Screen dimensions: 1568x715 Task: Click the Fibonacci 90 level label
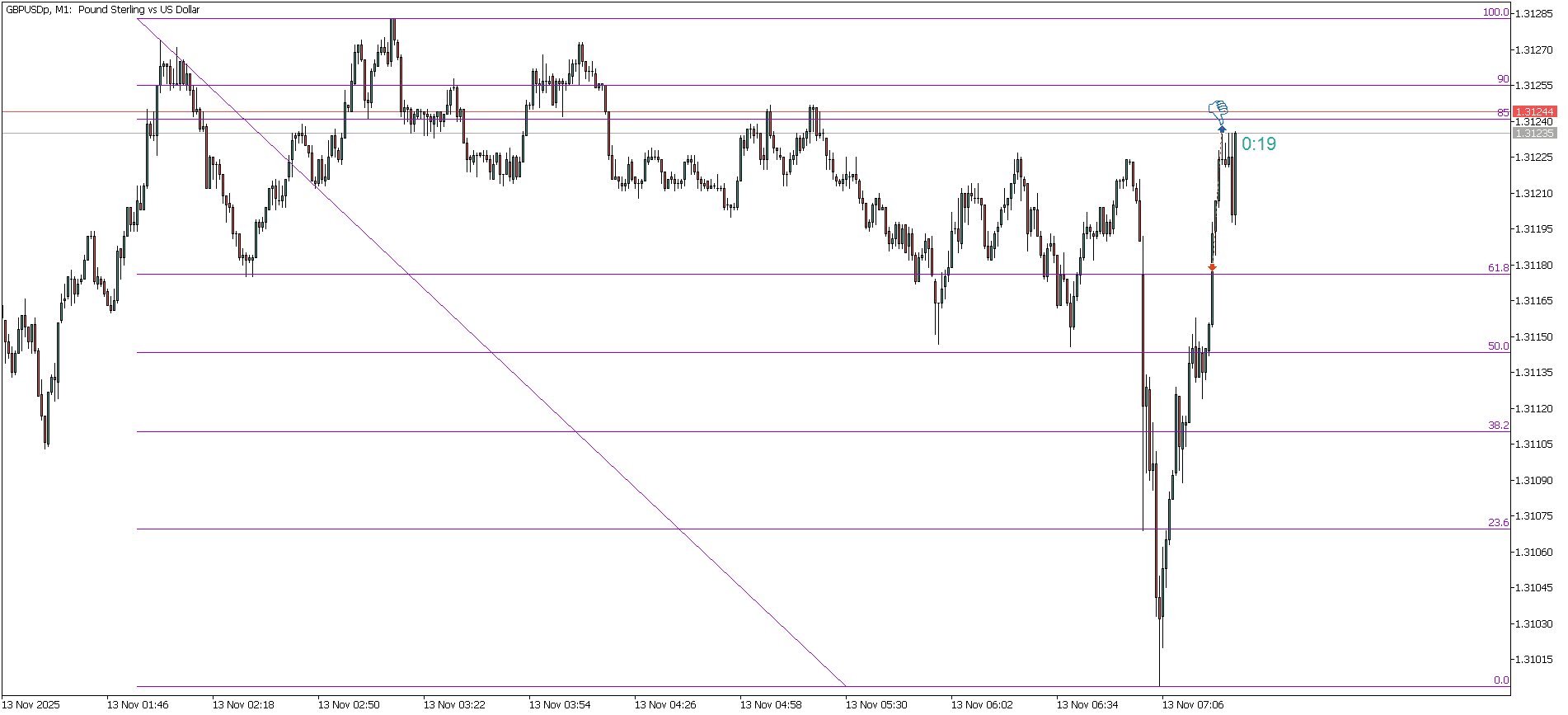[x=1503, y=79]
